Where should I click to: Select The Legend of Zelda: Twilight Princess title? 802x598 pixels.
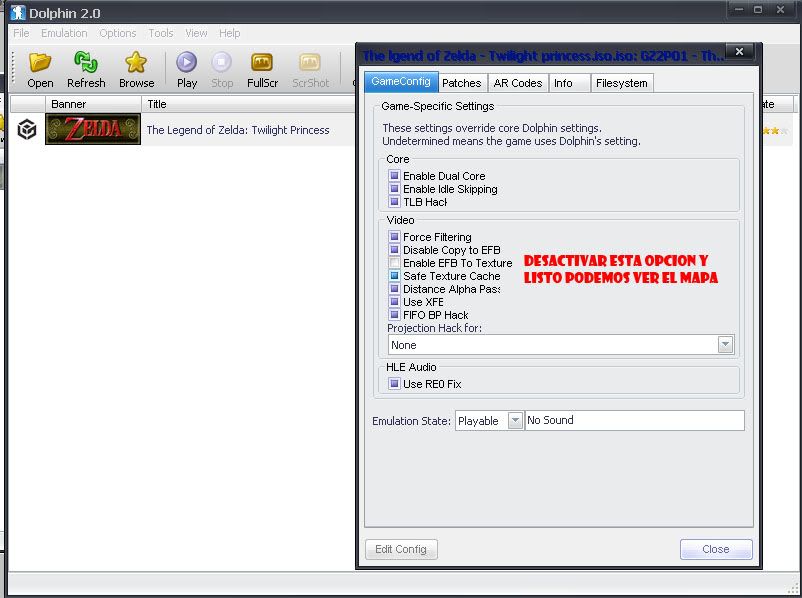(x=238, y=130)
